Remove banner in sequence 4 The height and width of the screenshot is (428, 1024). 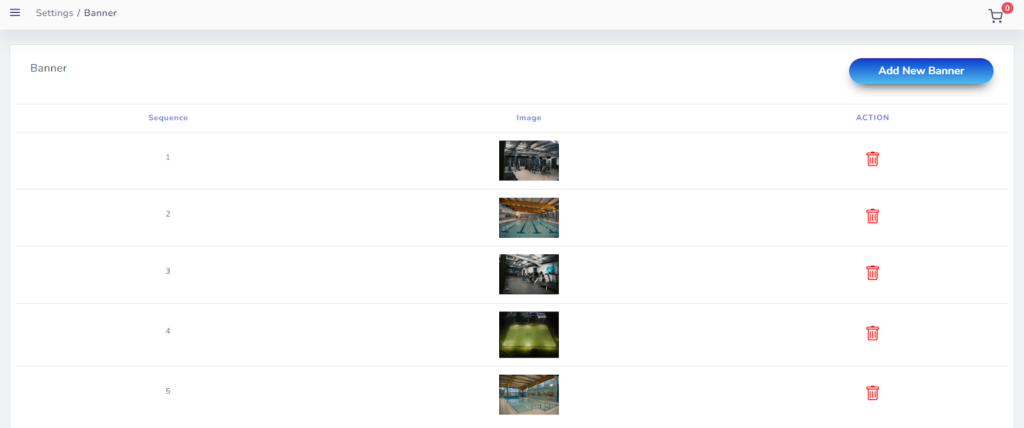click(x=872, y=333)
